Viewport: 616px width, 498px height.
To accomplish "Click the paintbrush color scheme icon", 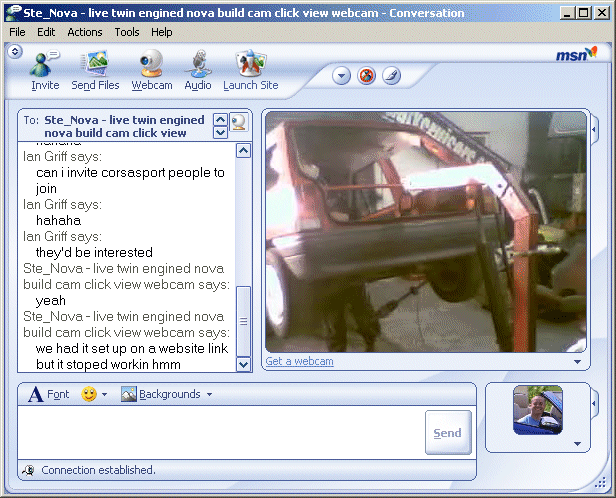I will point(391,76).
